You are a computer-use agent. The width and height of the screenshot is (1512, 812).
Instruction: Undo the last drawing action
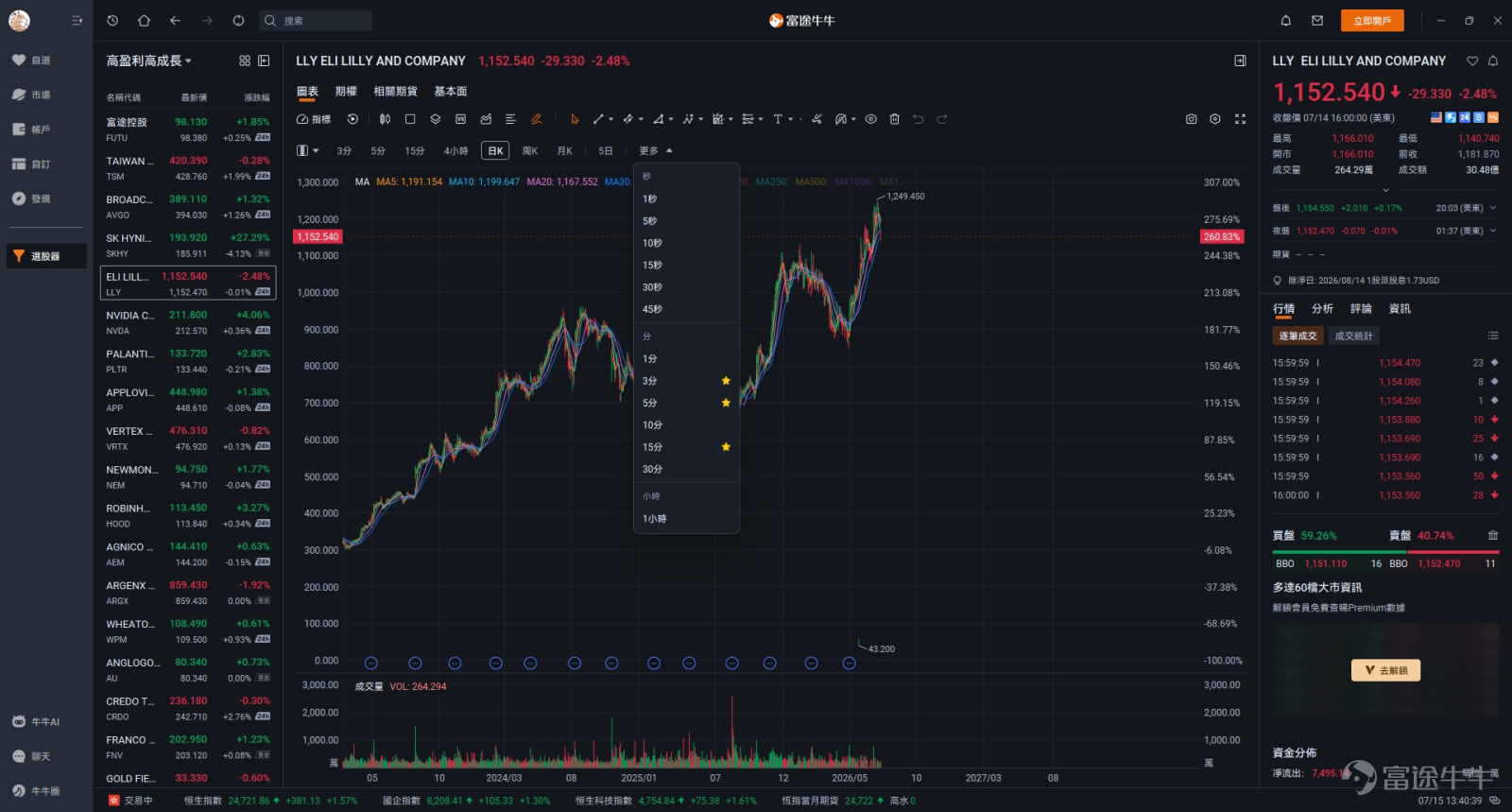pos(918,119)
